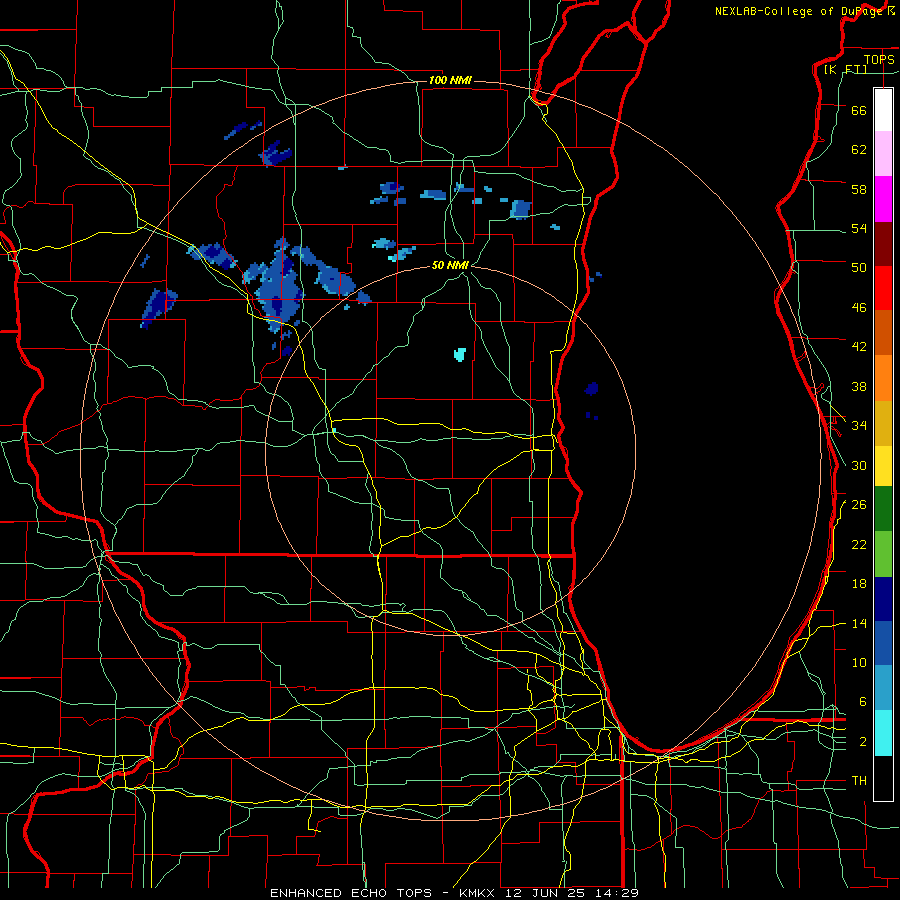
Task: Click the 'TH' threshold legend label
Action: pyautogui.click(x=859, y=781)
